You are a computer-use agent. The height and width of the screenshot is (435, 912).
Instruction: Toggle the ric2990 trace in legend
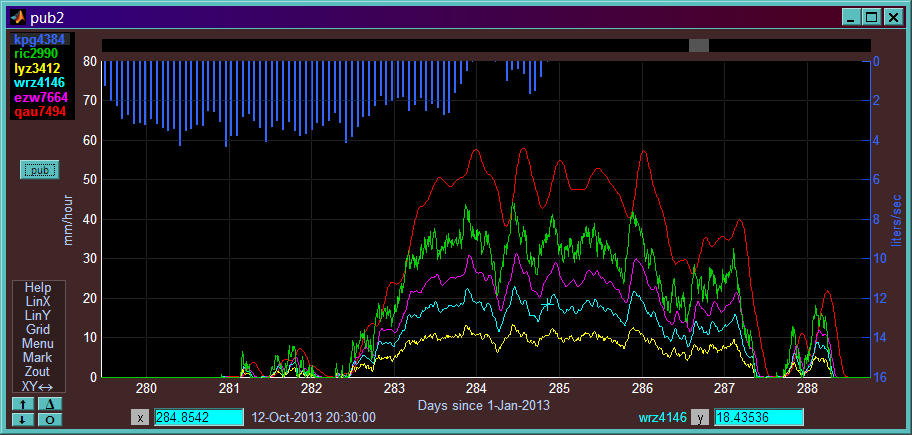[36, 54]
